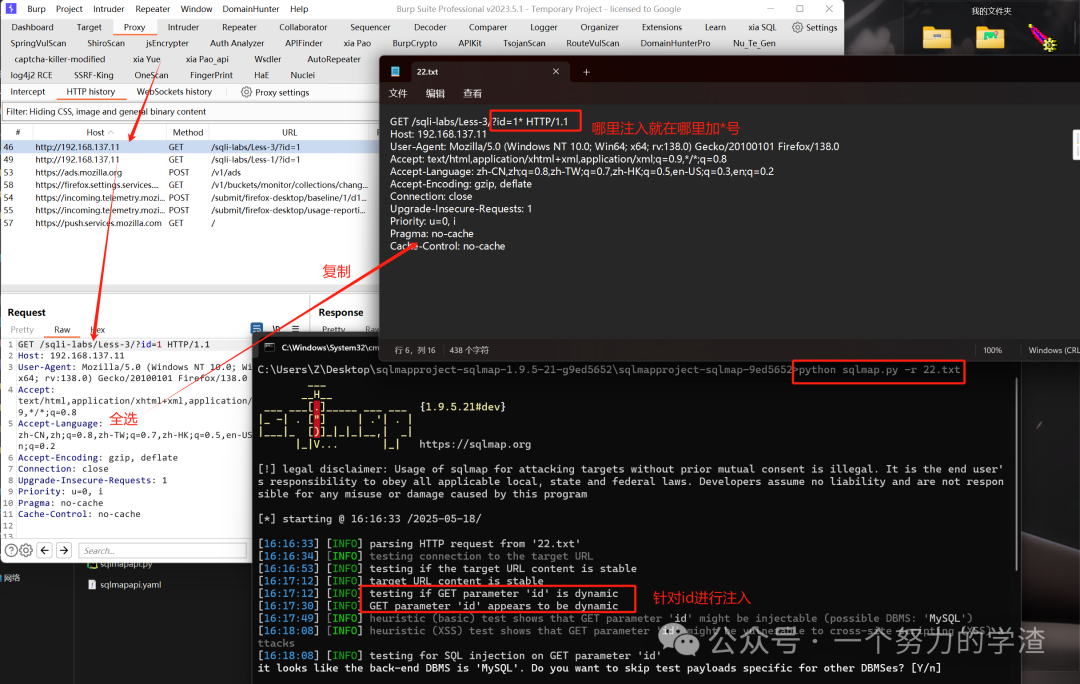Open the folder with green picture
Screen dimensions: 1080x684
coord(990,38)
